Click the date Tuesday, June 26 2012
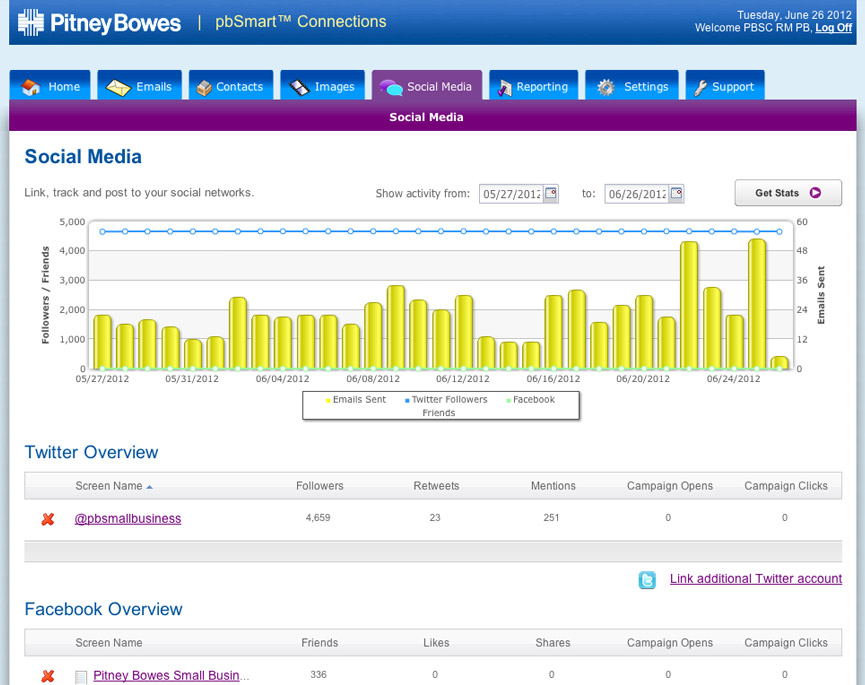Image resolution: width=865 pixels, height=685 pixels. tap(794, 15)
